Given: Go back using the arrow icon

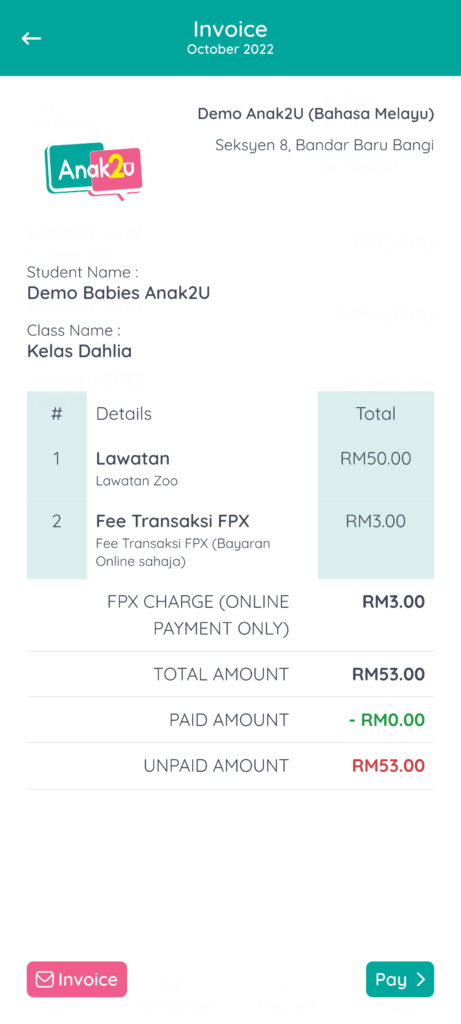Looking at the screenshot, I should click(x=31, y=39).
